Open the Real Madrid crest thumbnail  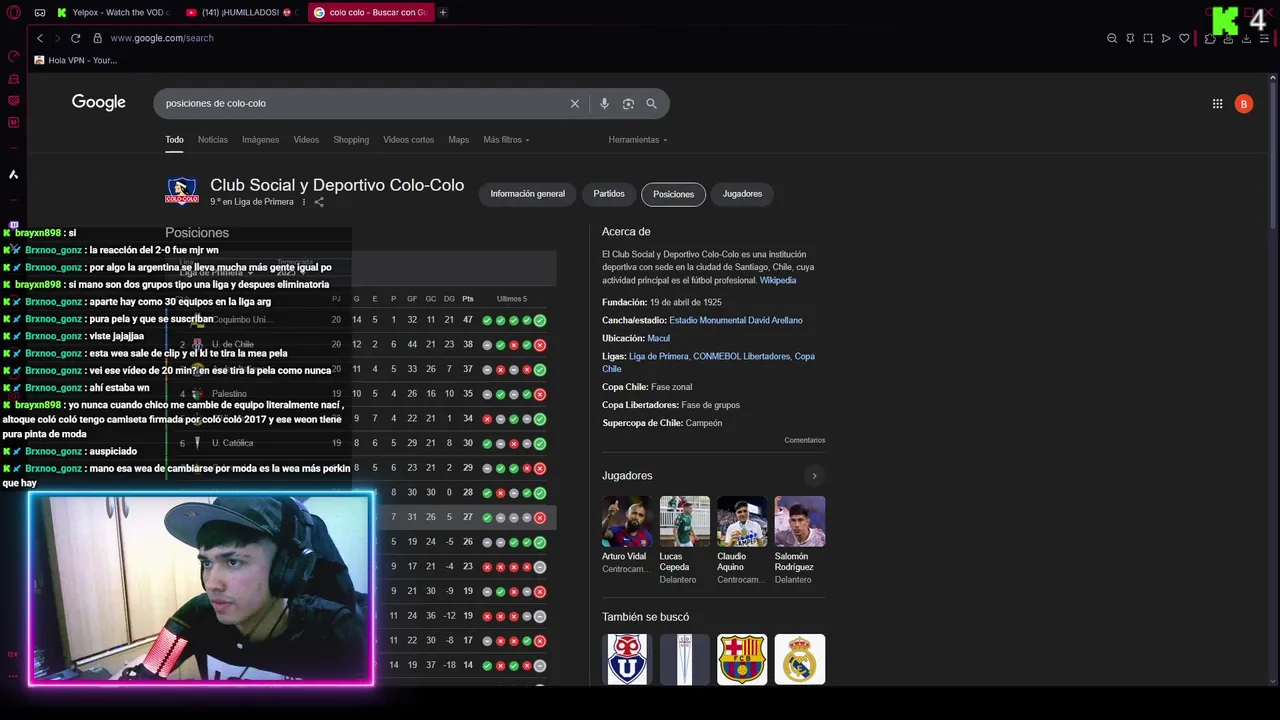coord(800,659)
